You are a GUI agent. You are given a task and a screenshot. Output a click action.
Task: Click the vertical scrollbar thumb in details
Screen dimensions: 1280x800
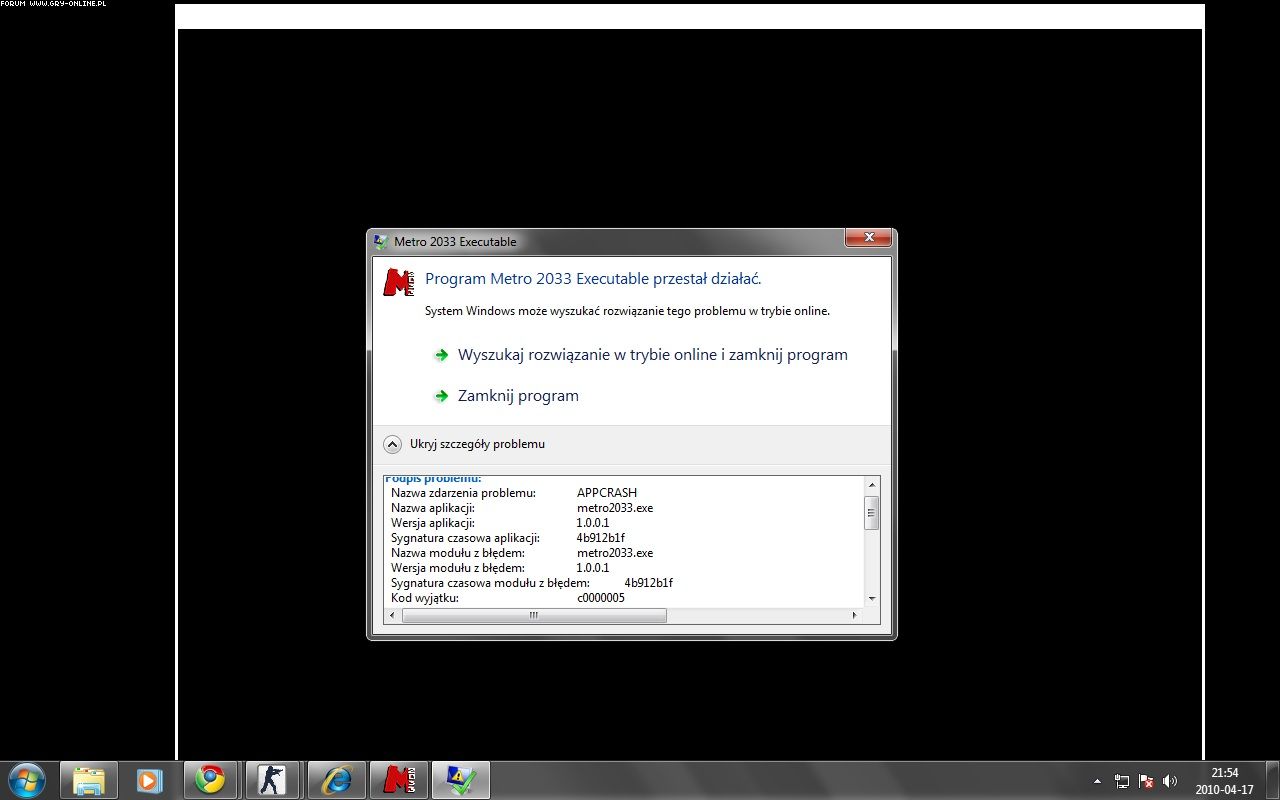[872, 513]
